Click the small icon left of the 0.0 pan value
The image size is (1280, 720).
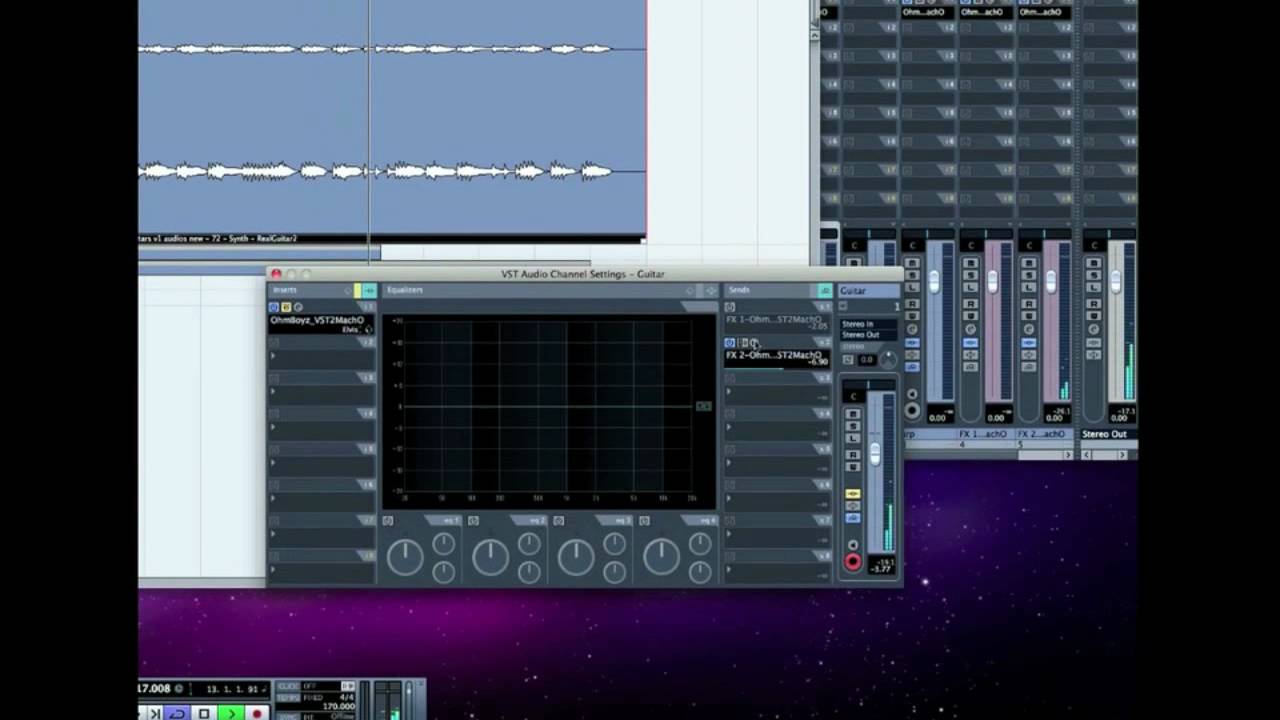(848, 360)
